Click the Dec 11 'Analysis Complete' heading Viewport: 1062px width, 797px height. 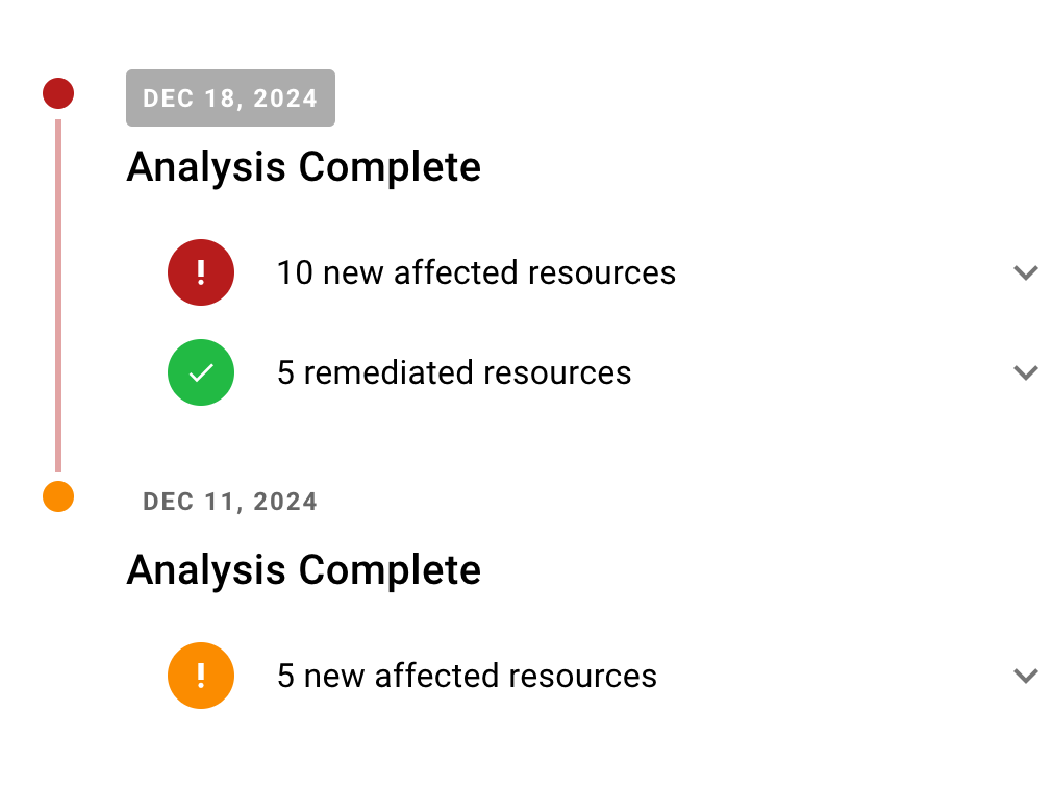coord(303,570)
